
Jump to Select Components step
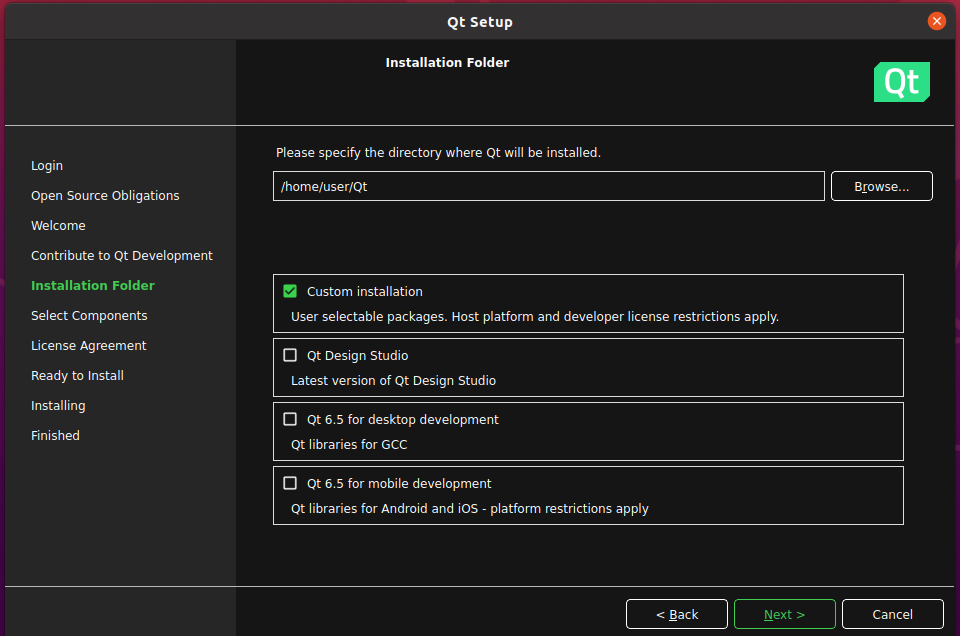89,316
